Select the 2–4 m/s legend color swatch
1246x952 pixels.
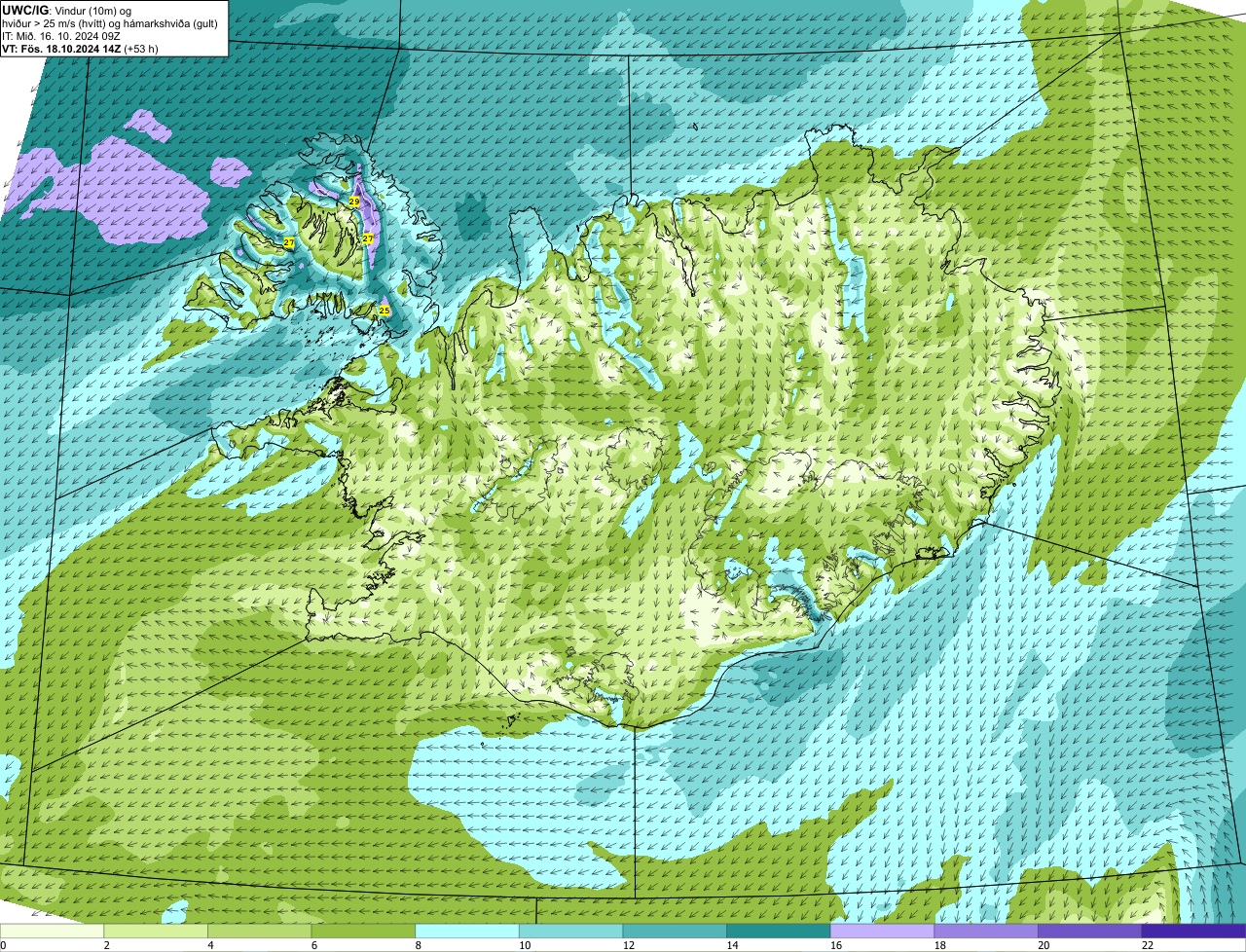156,931
